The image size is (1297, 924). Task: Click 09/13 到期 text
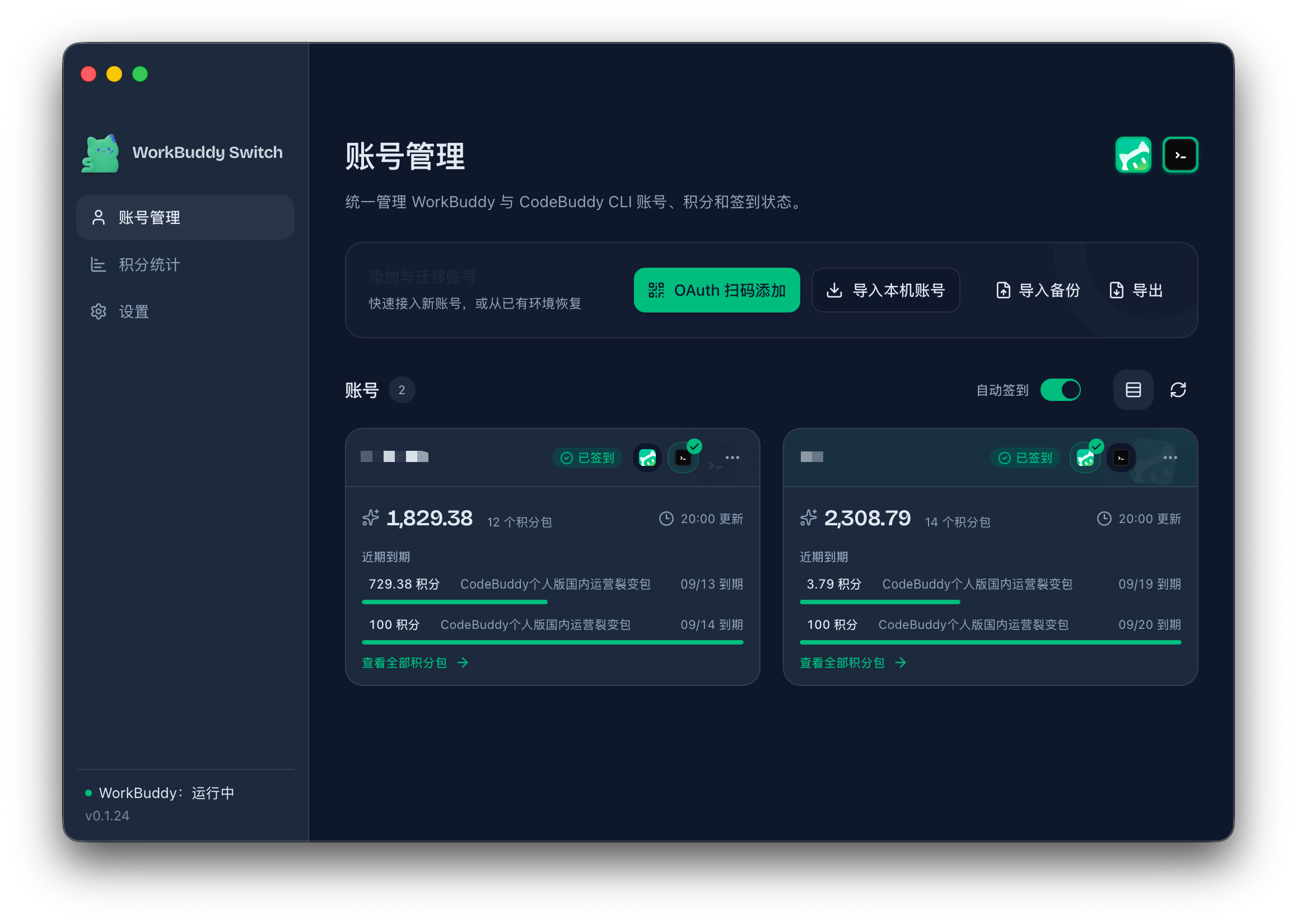711,584
